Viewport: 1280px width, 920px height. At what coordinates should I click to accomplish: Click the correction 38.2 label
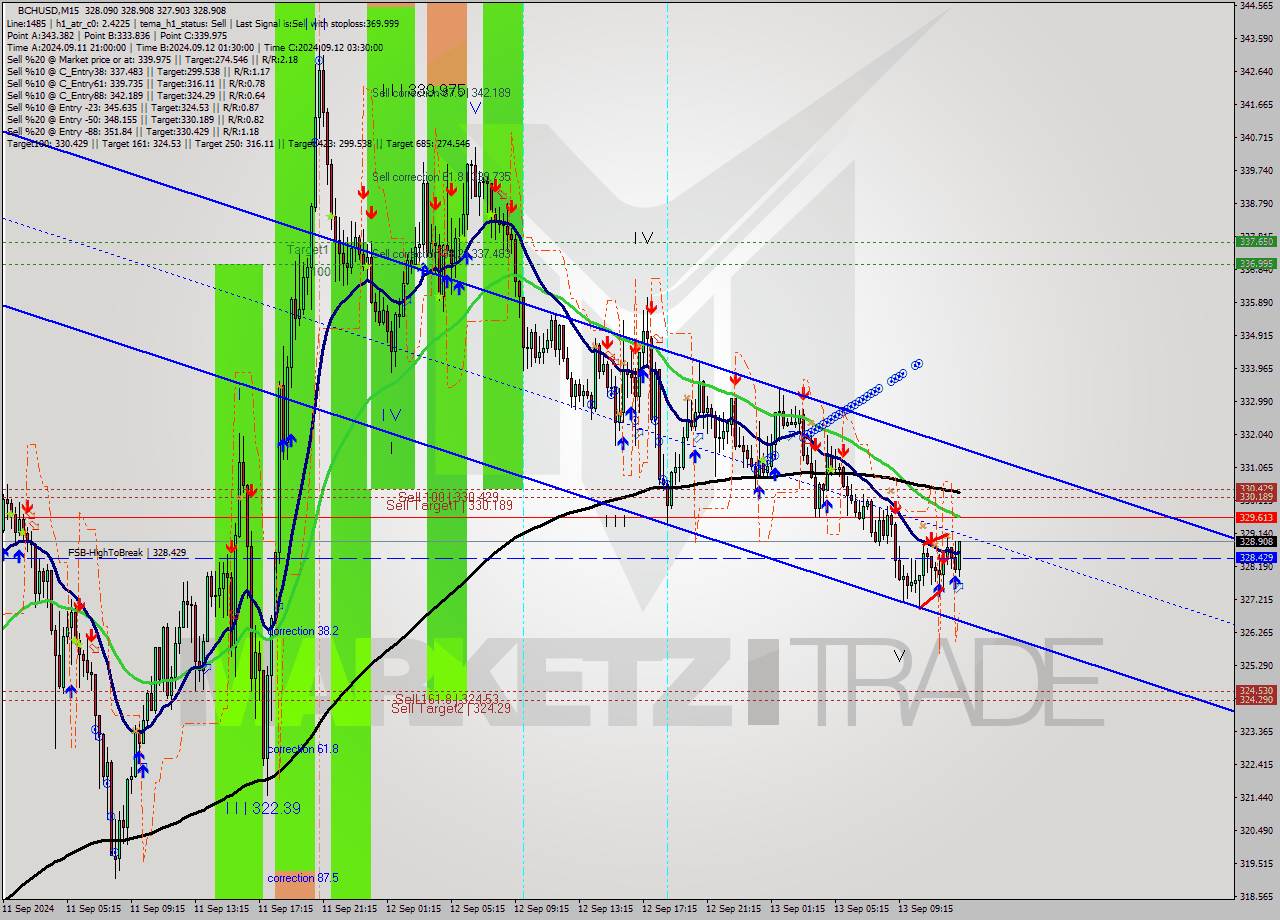pyautogui.click(x=303, y=631)
